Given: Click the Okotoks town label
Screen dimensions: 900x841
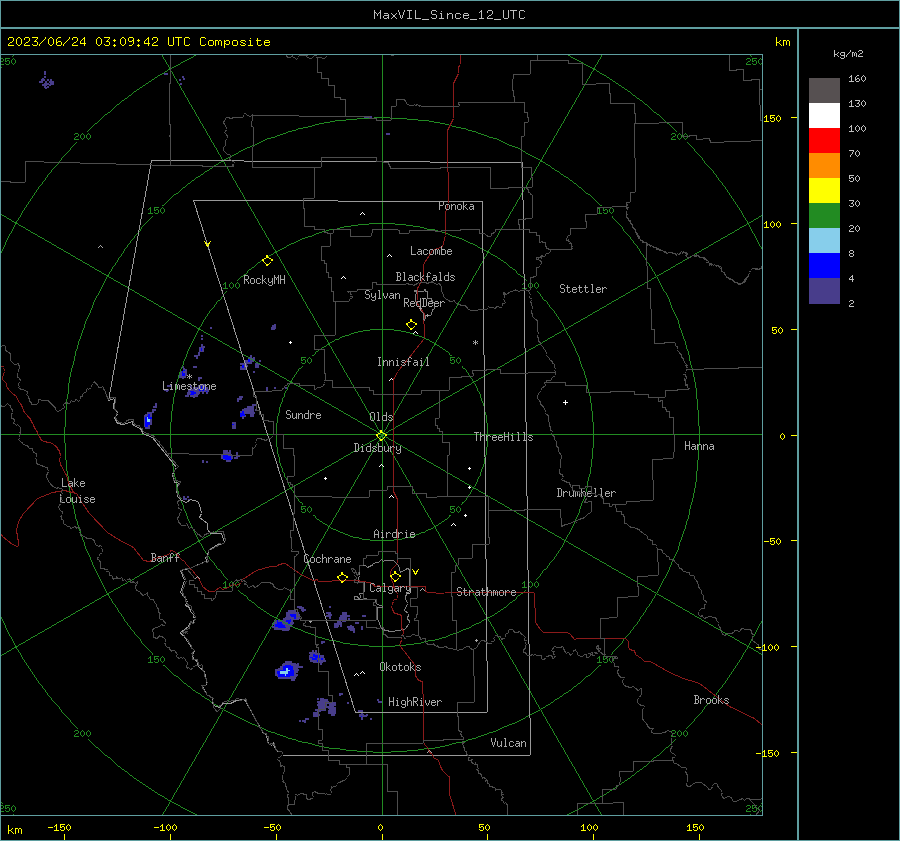Looking at the screenshot, I should point(400,667).
